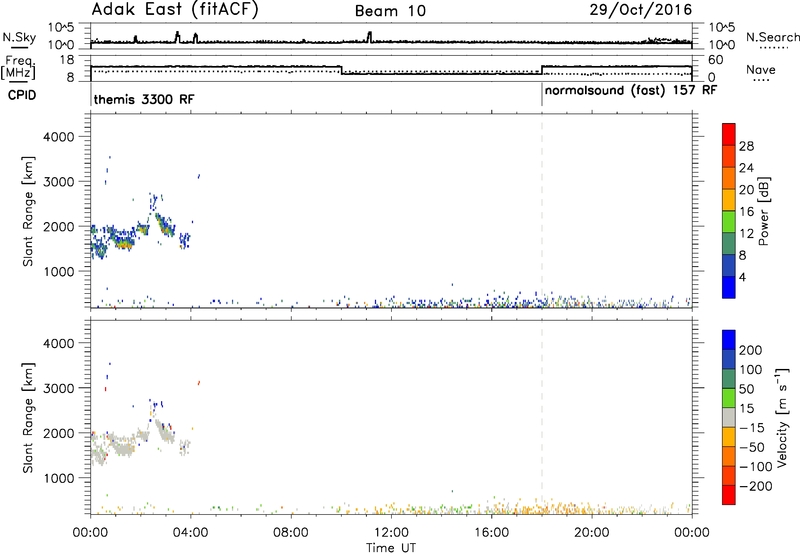
Task: Pick the light green segment of Power colorbar
Action: tap(729, 222)
